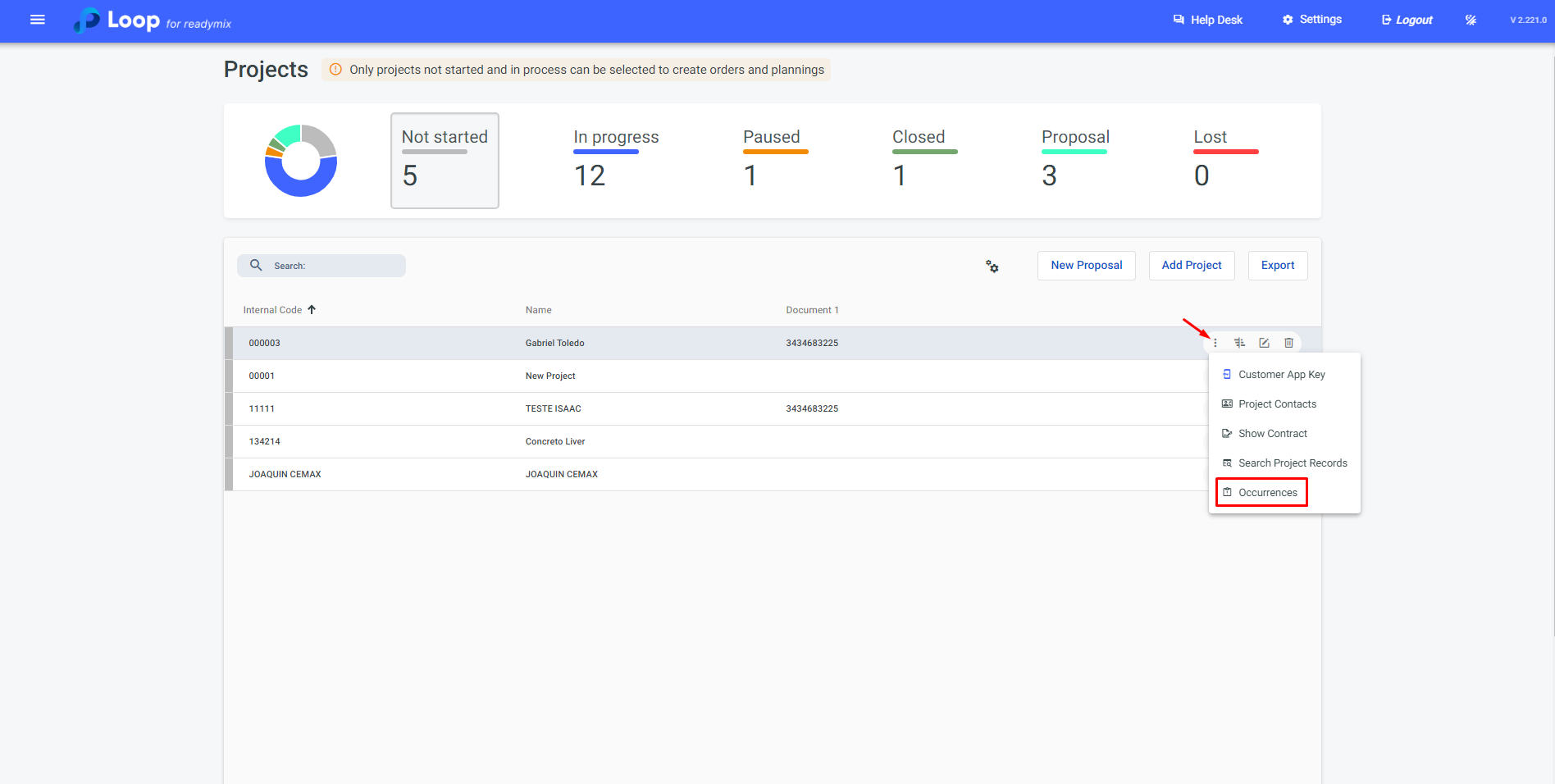Sort by Internal Code column header

tap(273, 310)
